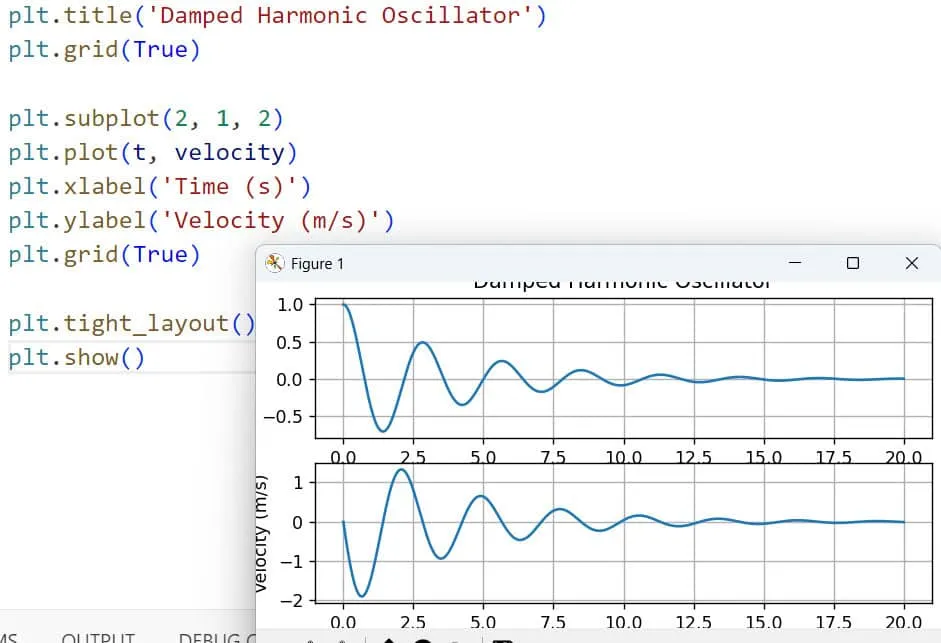Place cursor on the plt.show() line
This screenshot has height=643, width=941.
77,357
